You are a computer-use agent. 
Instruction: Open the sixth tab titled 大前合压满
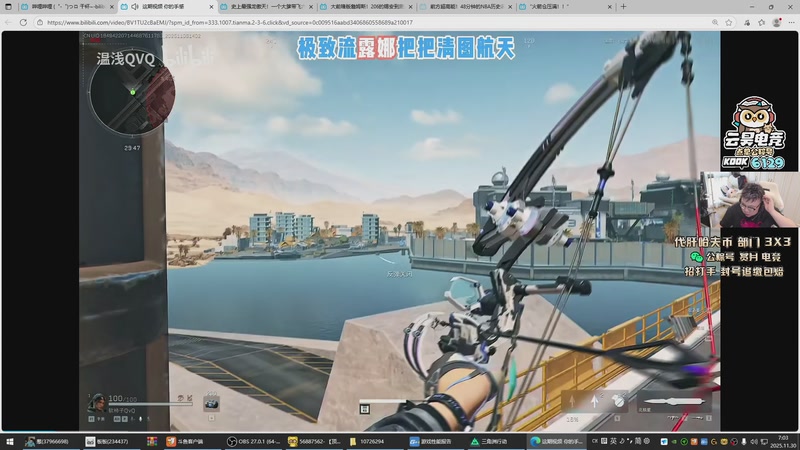click(x=565, y=7)
